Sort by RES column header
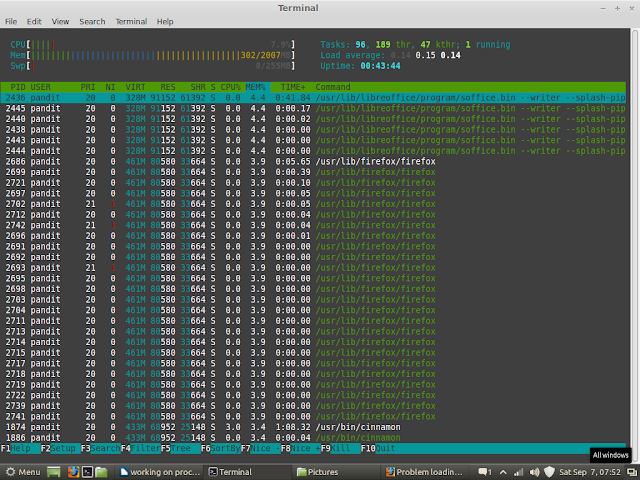 pos(167,87)
